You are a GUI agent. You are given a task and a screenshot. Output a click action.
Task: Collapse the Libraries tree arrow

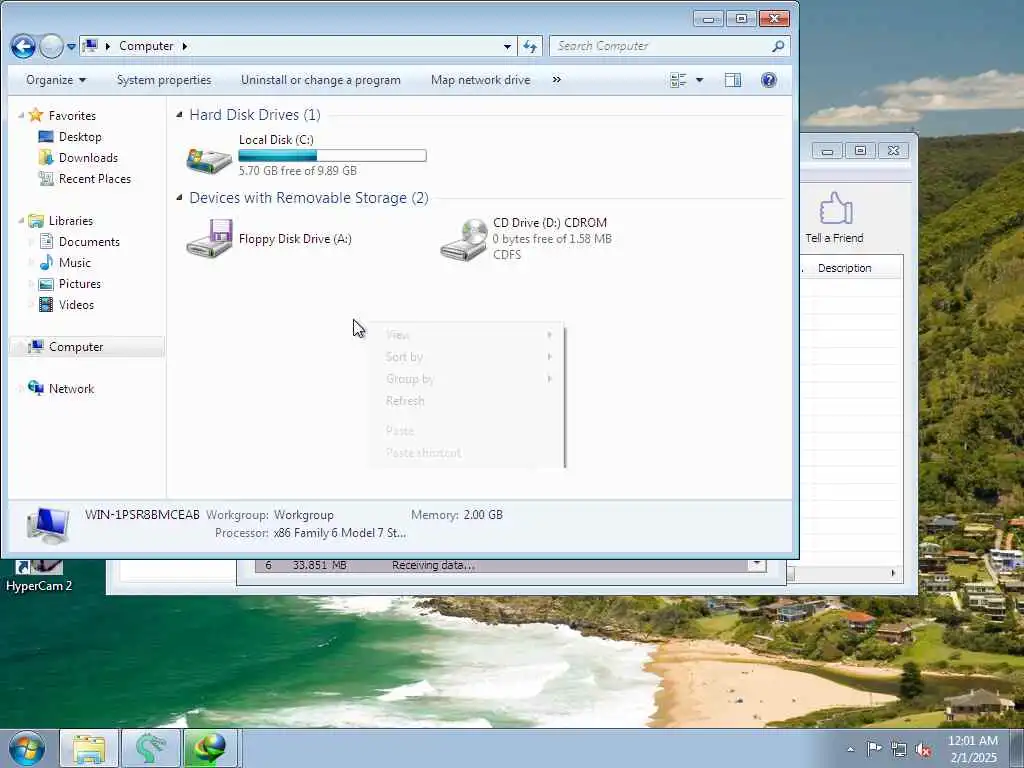point(21,221)
